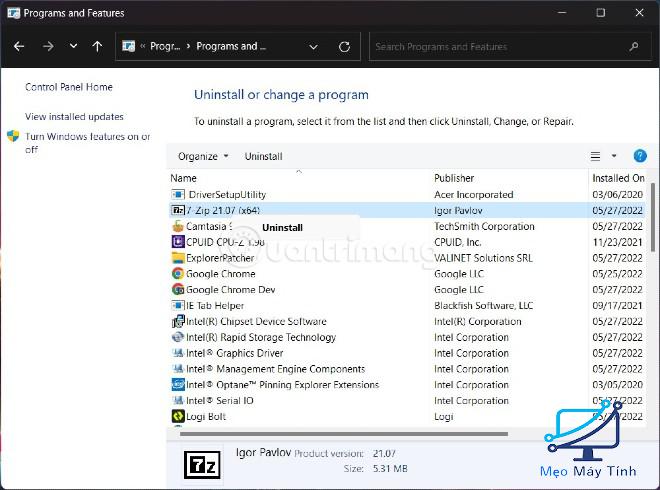Open View installed updates
Viewport: 660px width, 490px height.
[74, 117]
